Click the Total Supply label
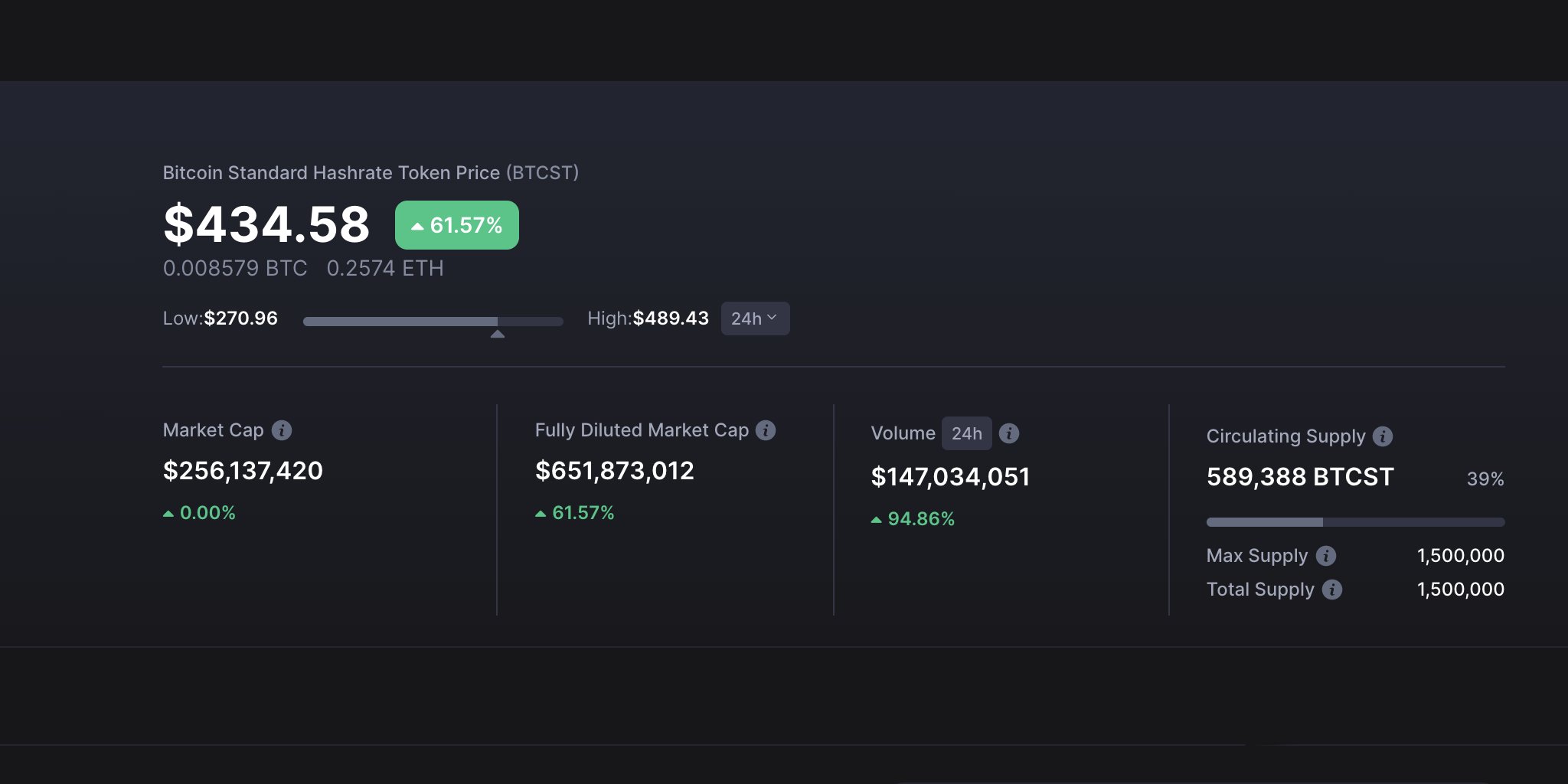The width and height of the screenshot is (1568, 784). click(1260, 590)
